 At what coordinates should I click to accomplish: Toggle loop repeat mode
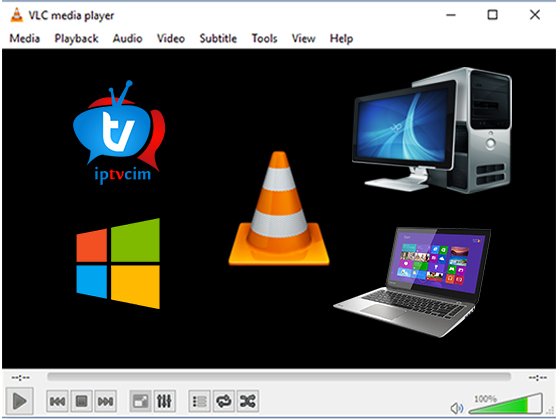pos(224,401)
